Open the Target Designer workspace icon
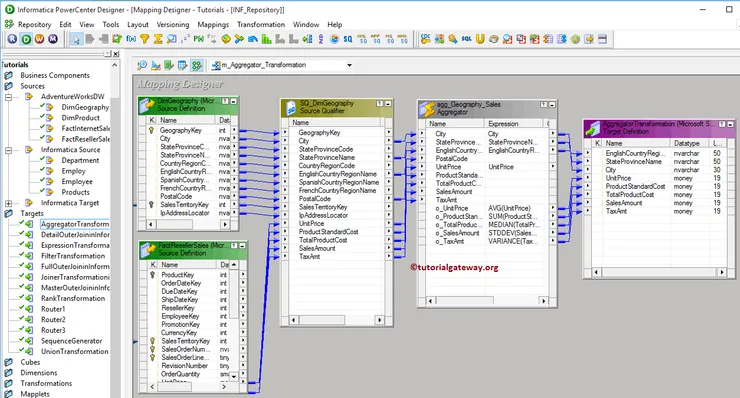740x398 pixels. point(155,65)
